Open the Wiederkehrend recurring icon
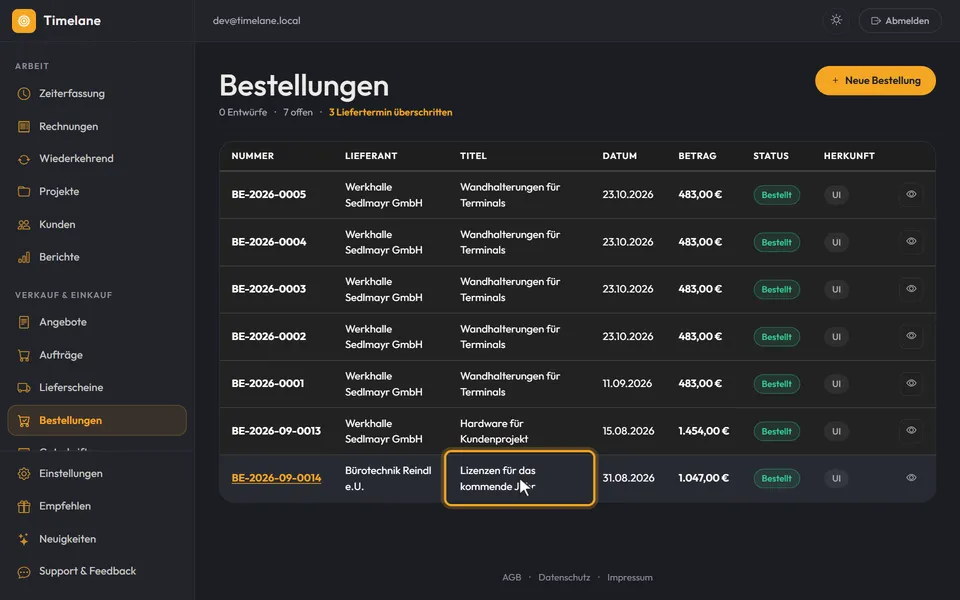This screenshot has width=960, height=600. point(24,159)
